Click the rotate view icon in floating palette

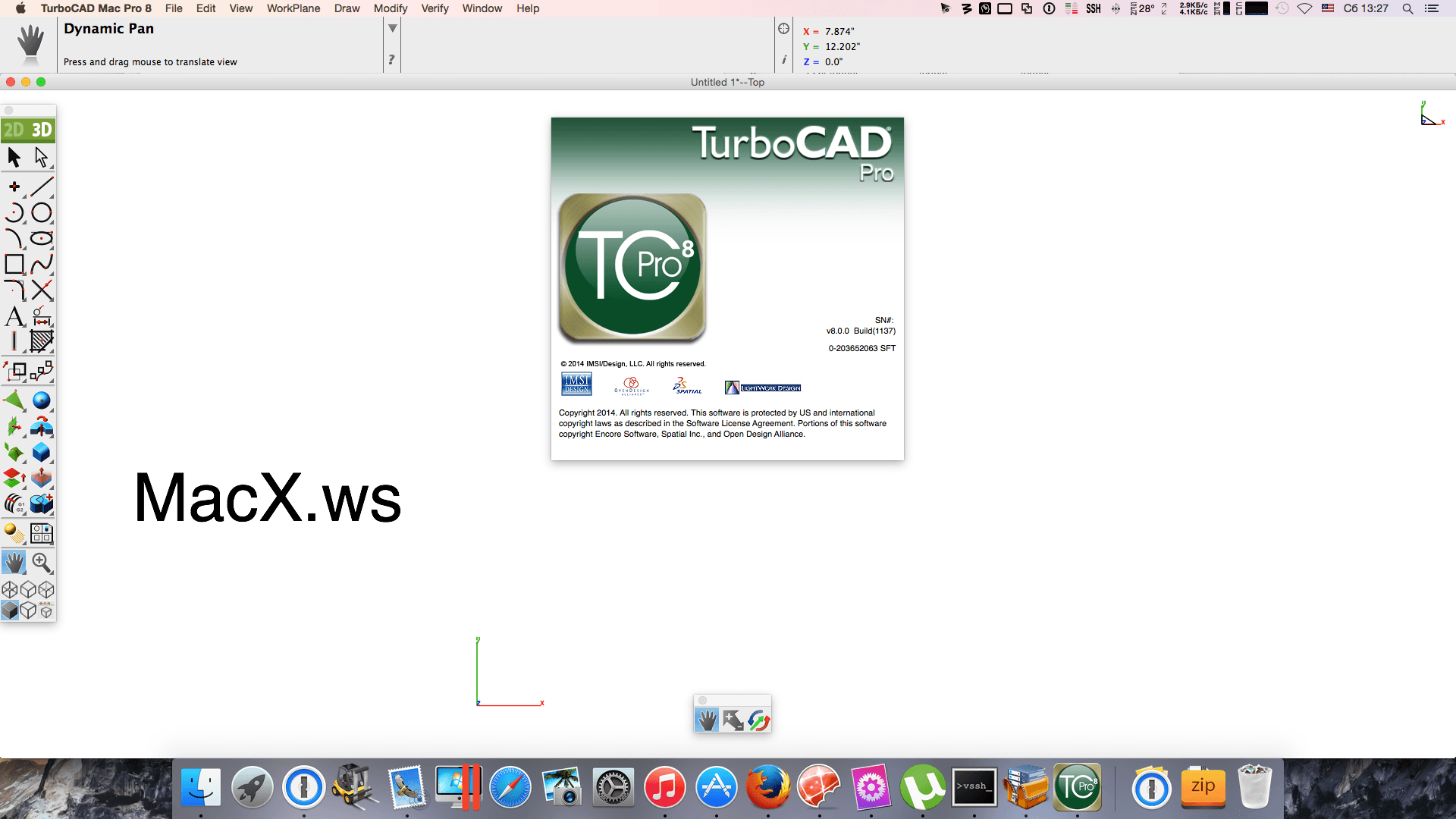point(758,720)
